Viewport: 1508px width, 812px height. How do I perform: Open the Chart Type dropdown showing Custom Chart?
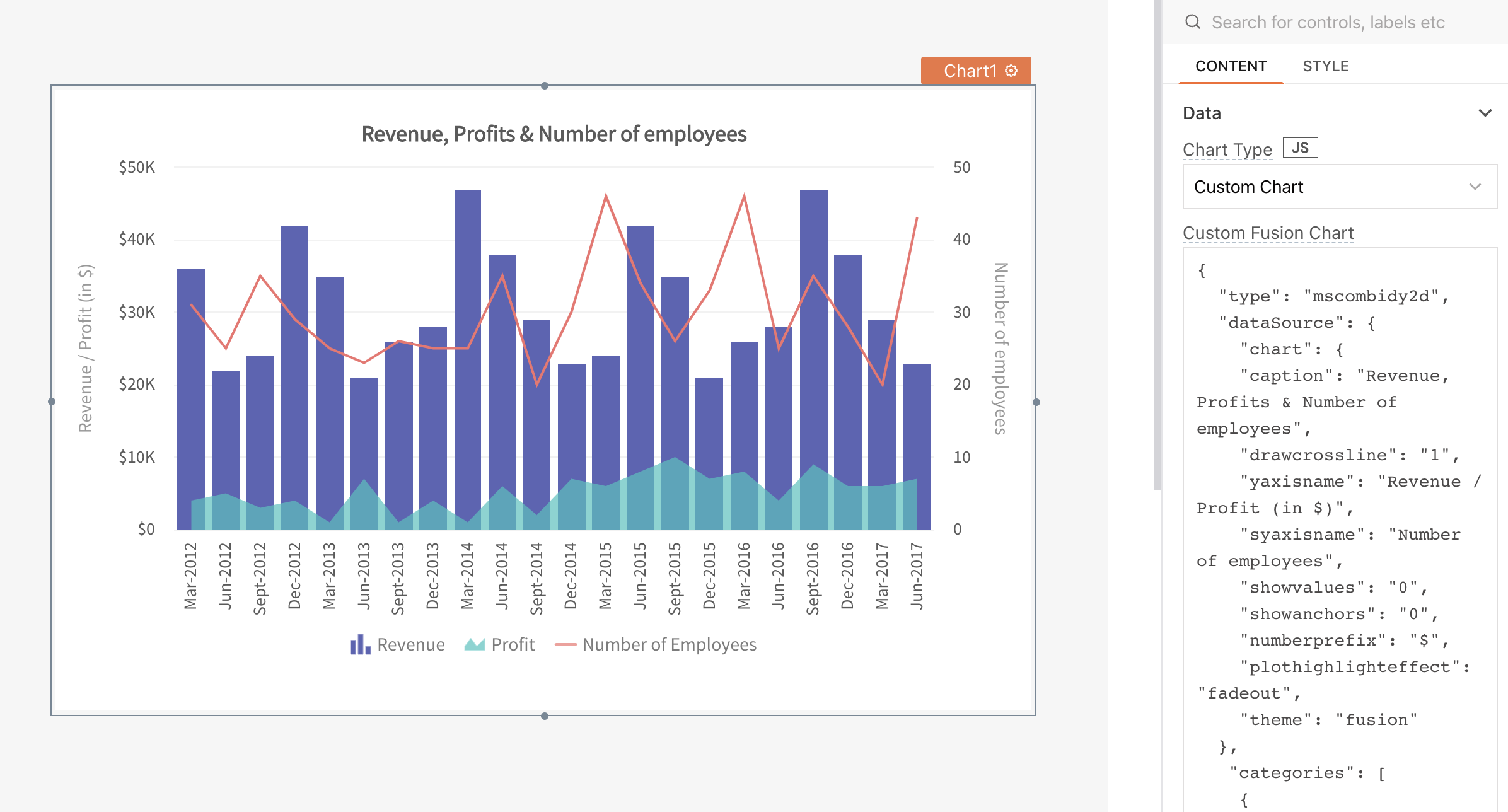click(x=1340, y=187)
